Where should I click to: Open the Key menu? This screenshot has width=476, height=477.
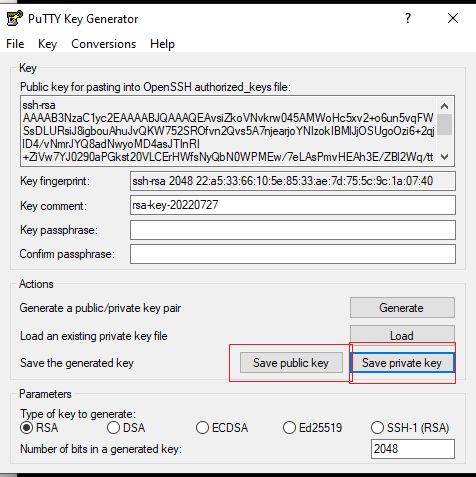pyautogui.click(x=47, y=44)
